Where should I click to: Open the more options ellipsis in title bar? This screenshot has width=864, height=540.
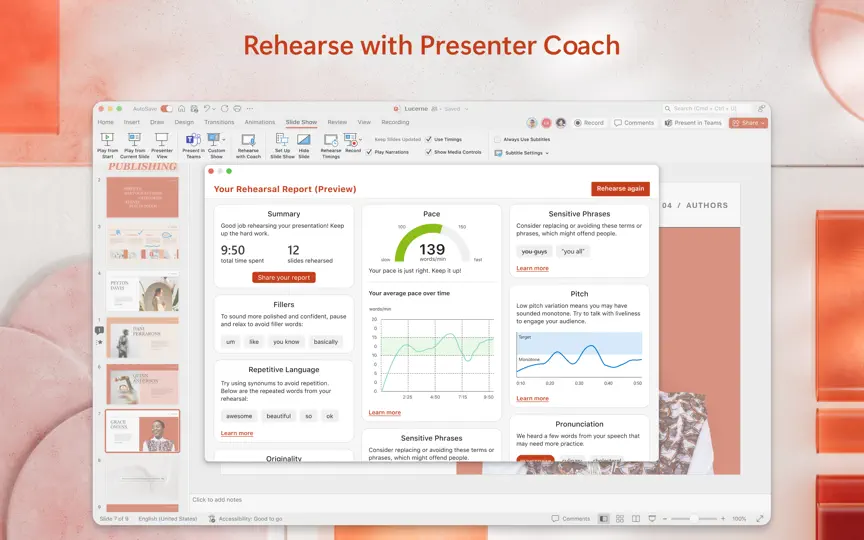(x=250, y=109)
